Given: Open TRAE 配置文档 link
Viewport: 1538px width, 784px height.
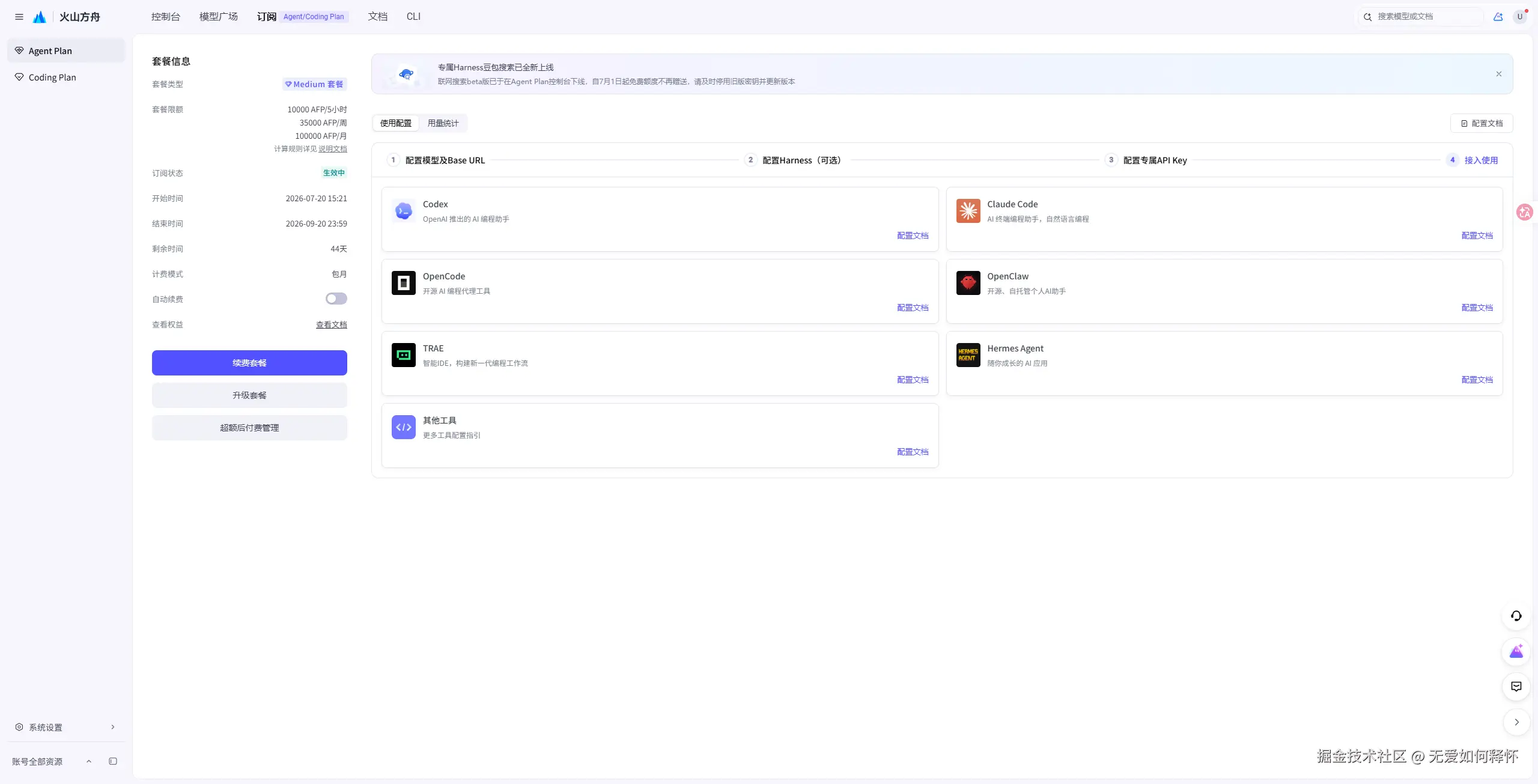Looking at the screenshot, I should click(x=913, y=380).
